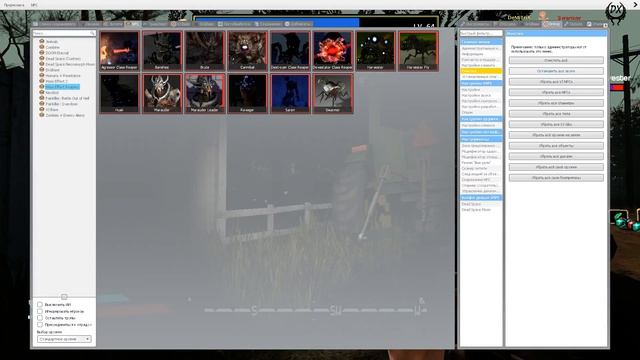Select the Ravager NPC thumbnail

click(x=247, y=93)
